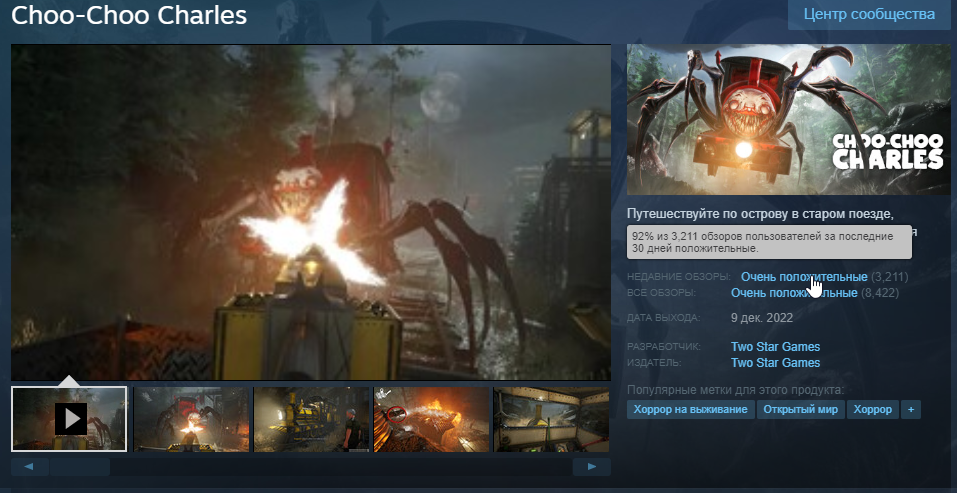Select the yellow train in cave thumbnail
957x493 pixels.
[x=311, y=419]
